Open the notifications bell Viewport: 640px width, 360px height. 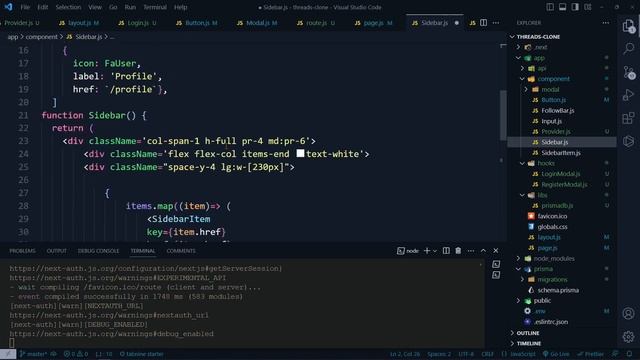pos(629,354)
